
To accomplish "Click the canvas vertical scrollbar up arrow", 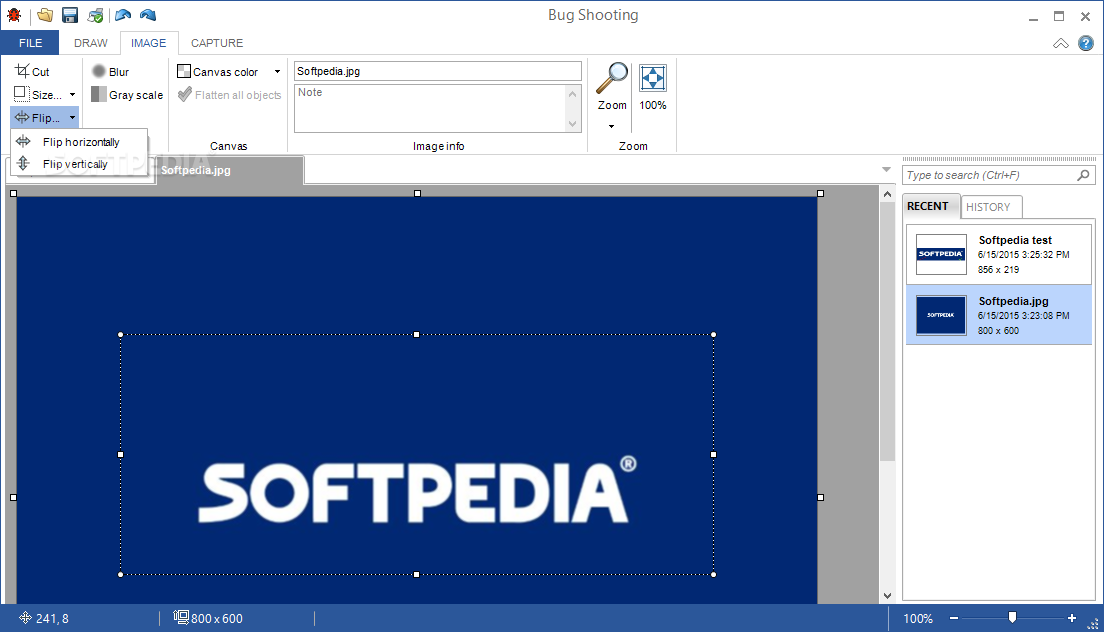I will tap(887, 194).
